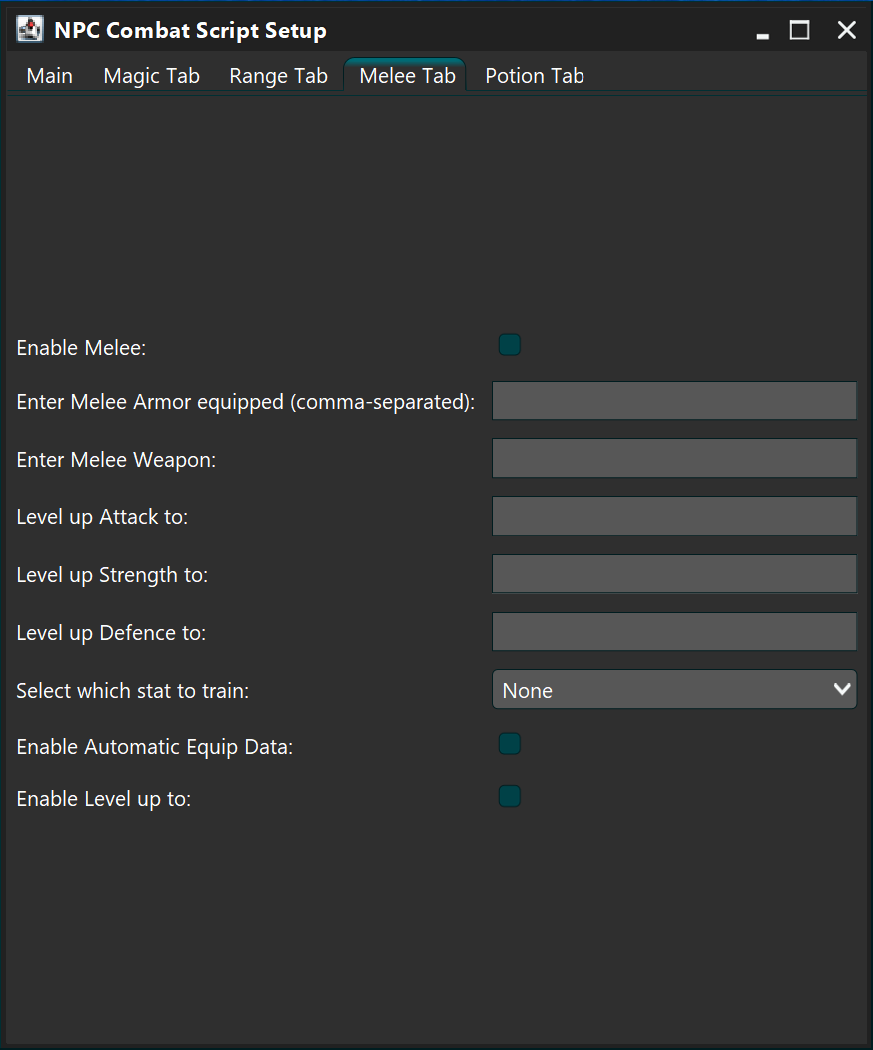Minimize the NPC Combat Script Setup window
This screenshot has width=873, height=1050.
763,31
